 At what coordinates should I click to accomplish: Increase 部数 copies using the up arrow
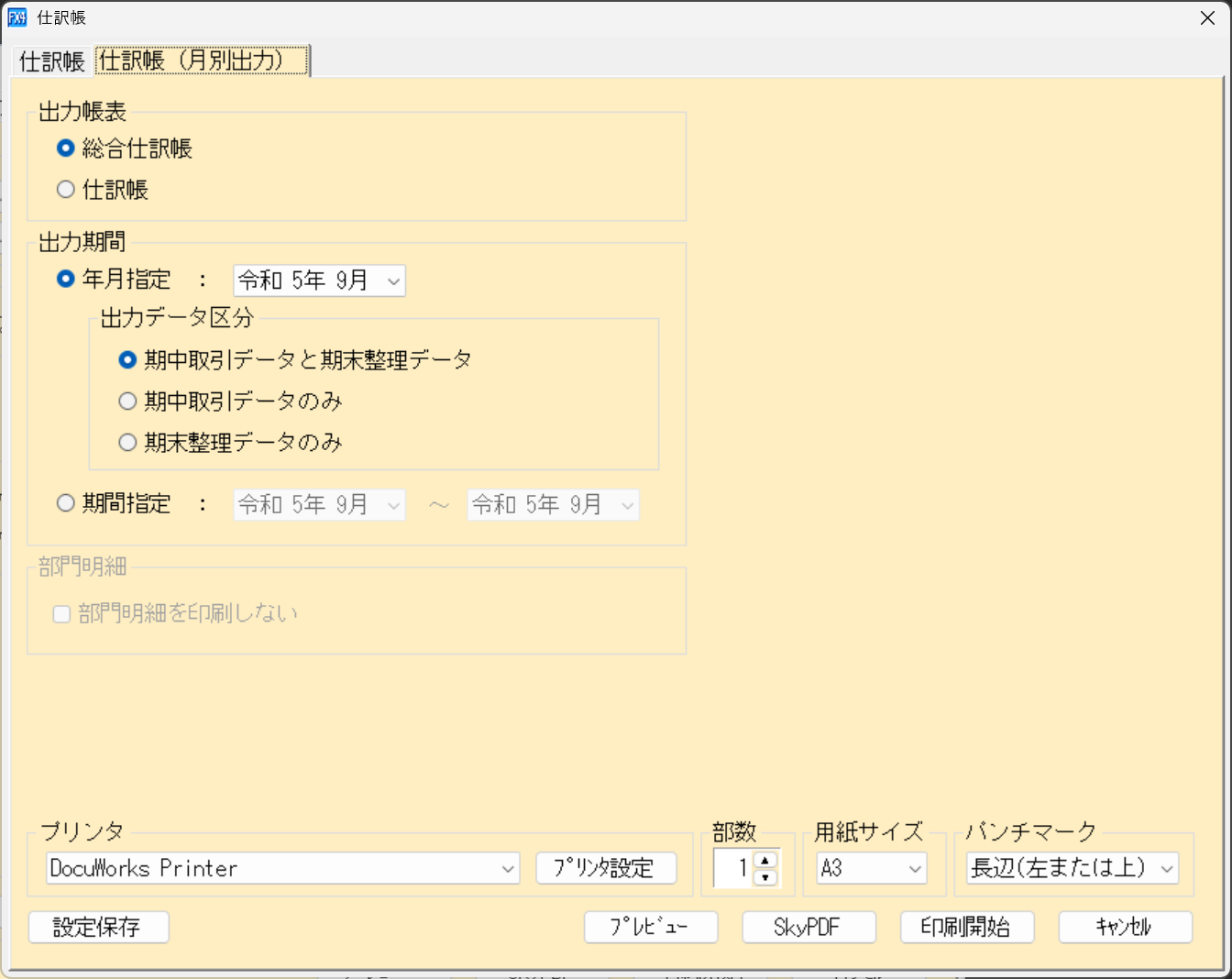click(x=765, y=861)
